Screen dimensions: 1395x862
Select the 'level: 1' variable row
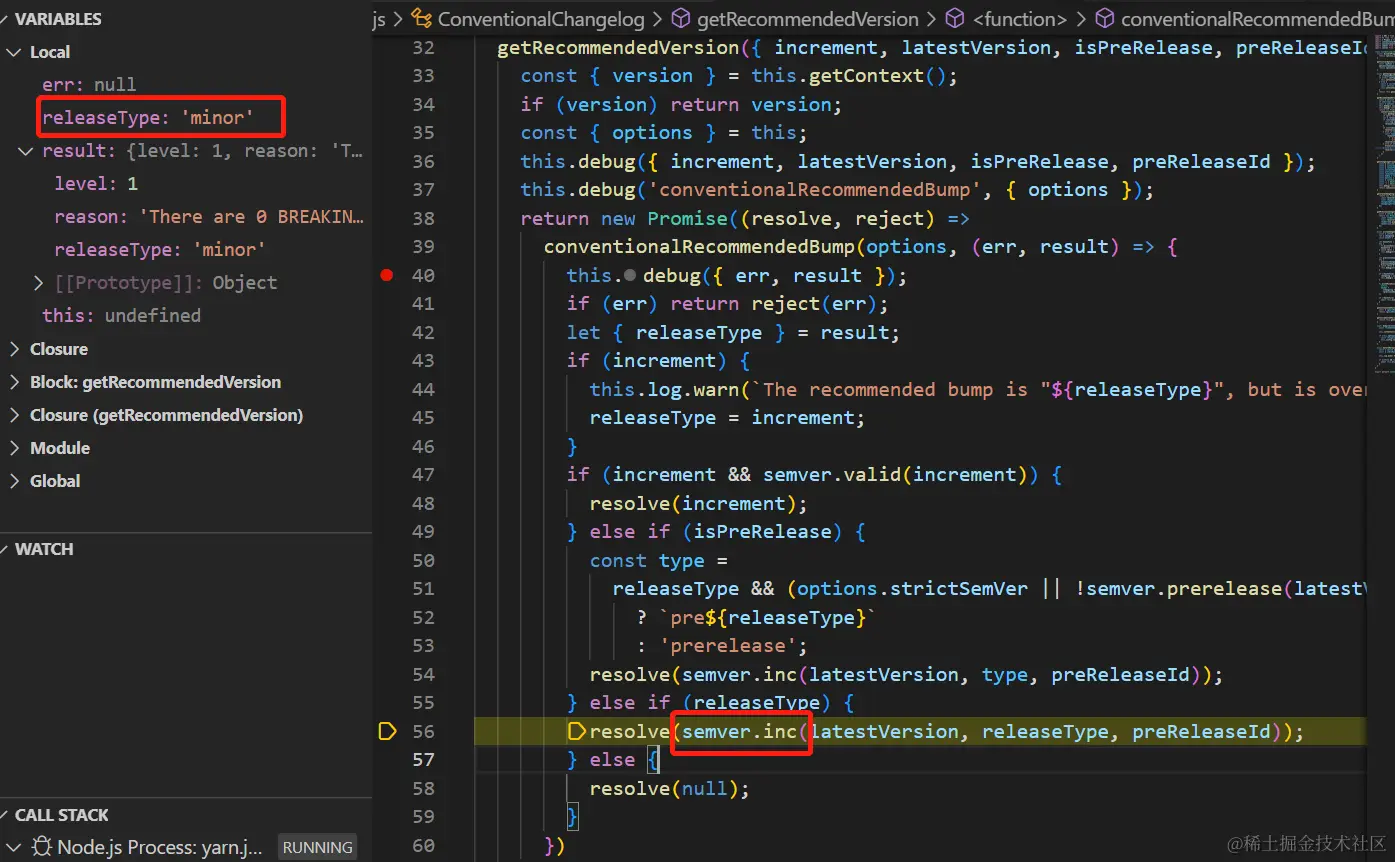click(186, 184)
